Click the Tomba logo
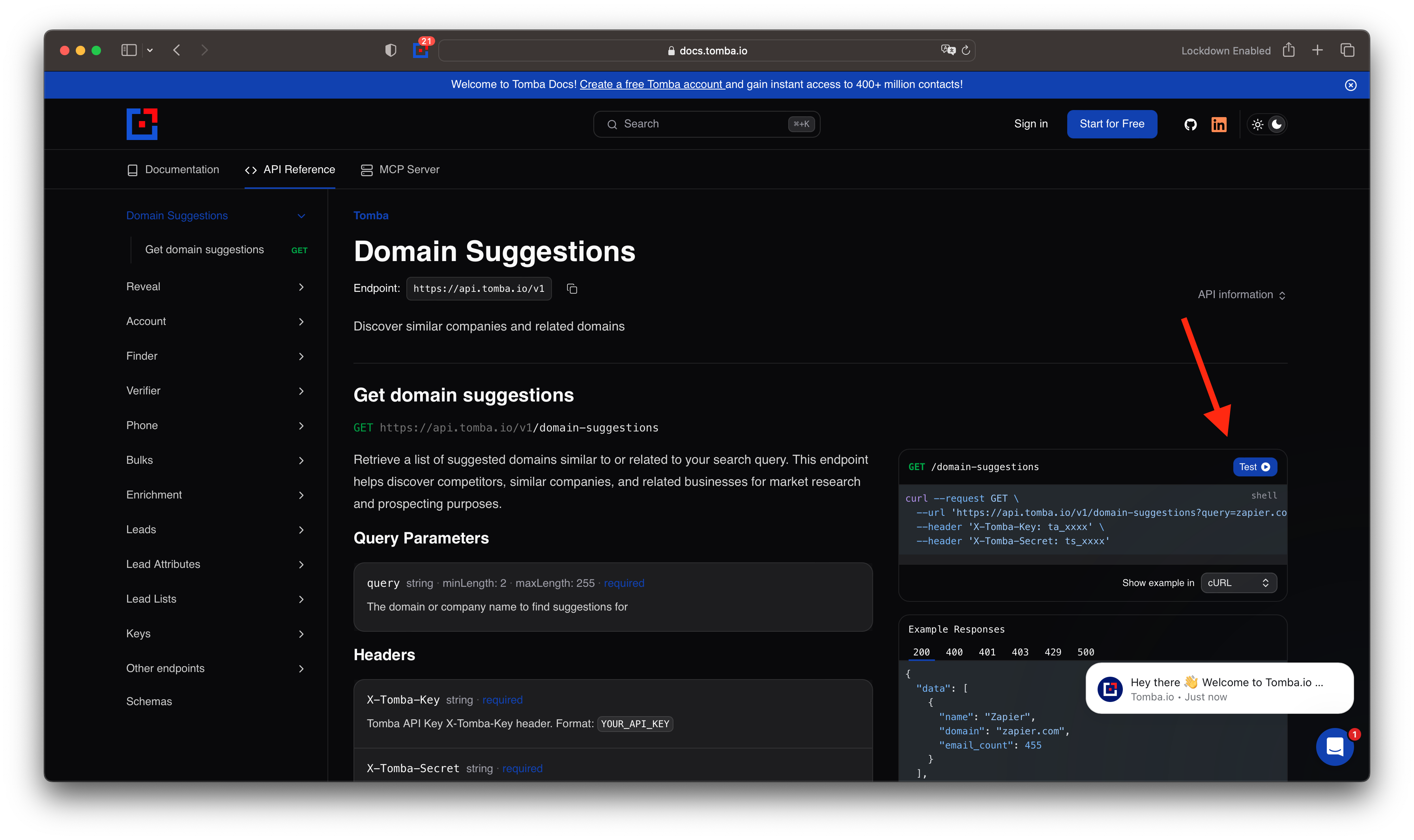Viewport: 1414px width, 840px height. point(142,124)
